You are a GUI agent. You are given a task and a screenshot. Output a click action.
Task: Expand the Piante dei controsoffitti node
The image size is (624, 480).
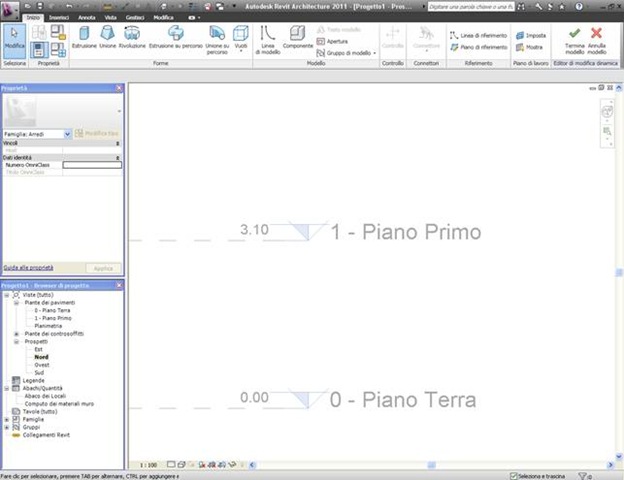16,333
